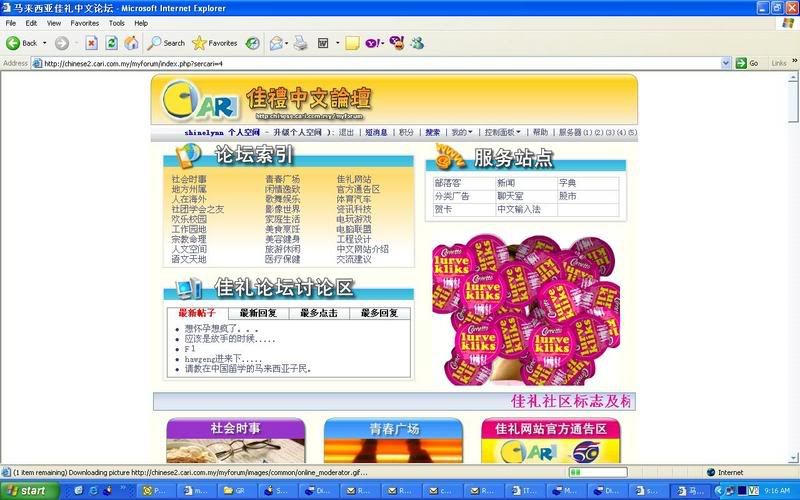
Task: Switch to the 最多点击 tab
Action: tap(319, 313)
